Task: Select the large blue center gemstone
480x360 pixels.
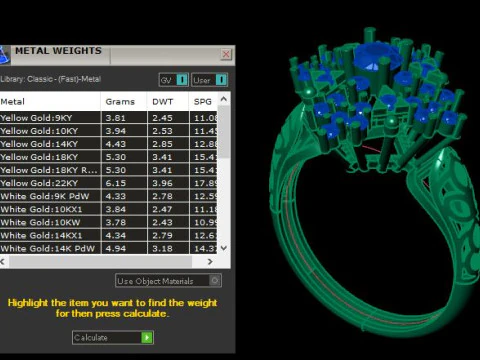Action: 375,56
